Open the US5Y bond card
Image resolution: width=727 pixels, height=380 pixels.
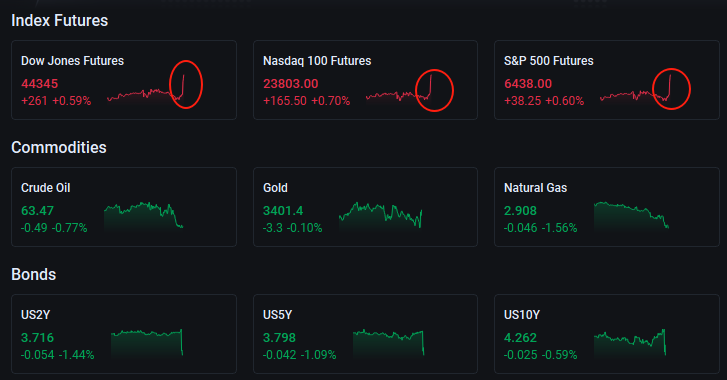365,334
